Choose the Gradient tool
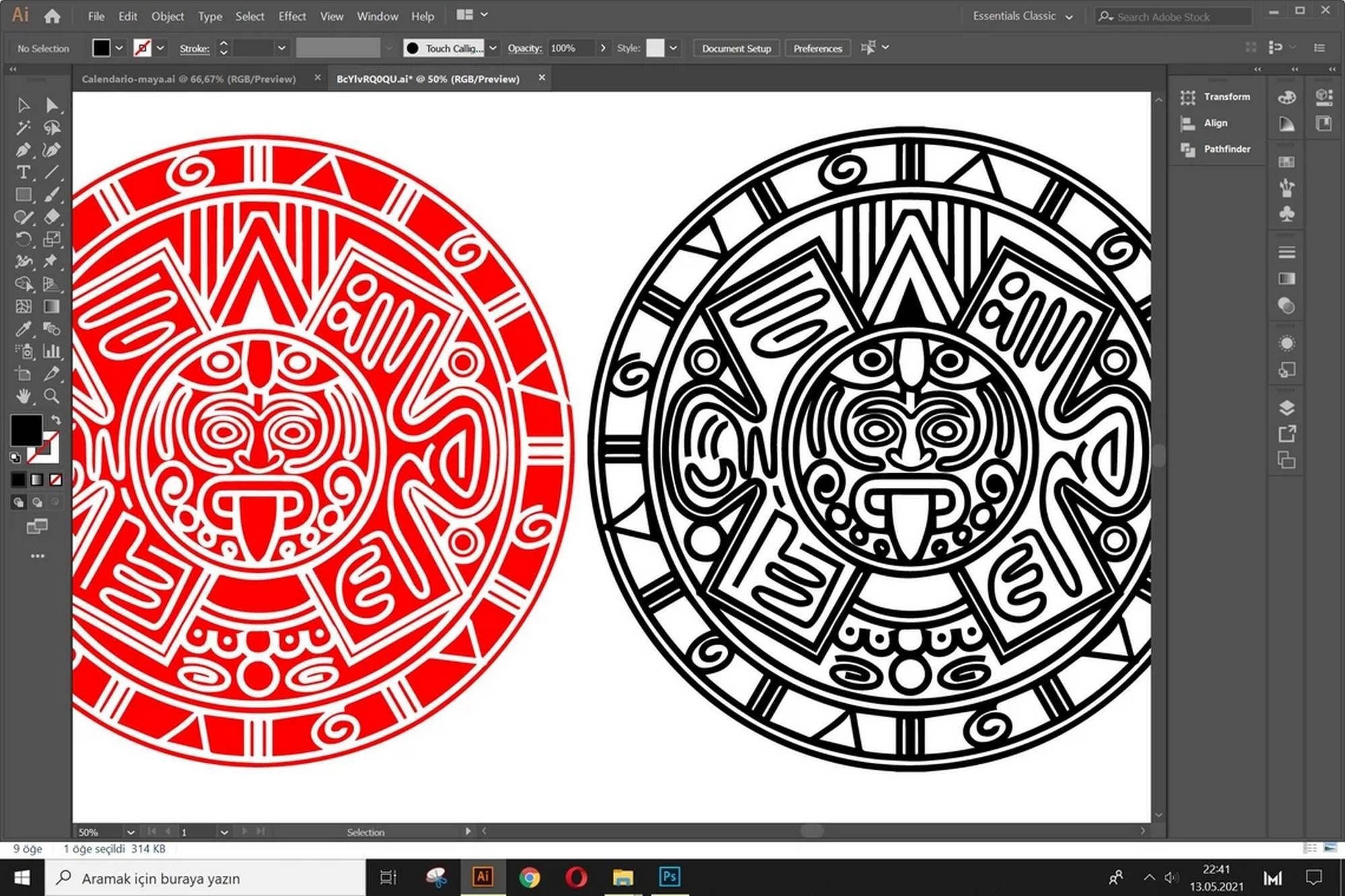The image size is (1345, 896). point(51,307)
